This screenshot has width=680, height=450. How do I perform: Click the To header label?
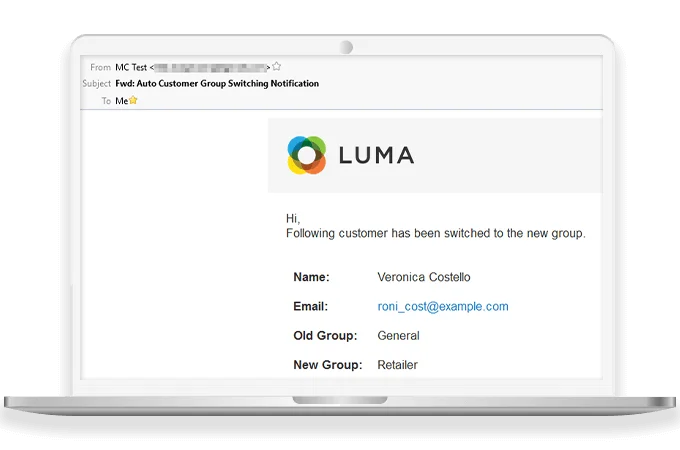click(x=106, y=101)
